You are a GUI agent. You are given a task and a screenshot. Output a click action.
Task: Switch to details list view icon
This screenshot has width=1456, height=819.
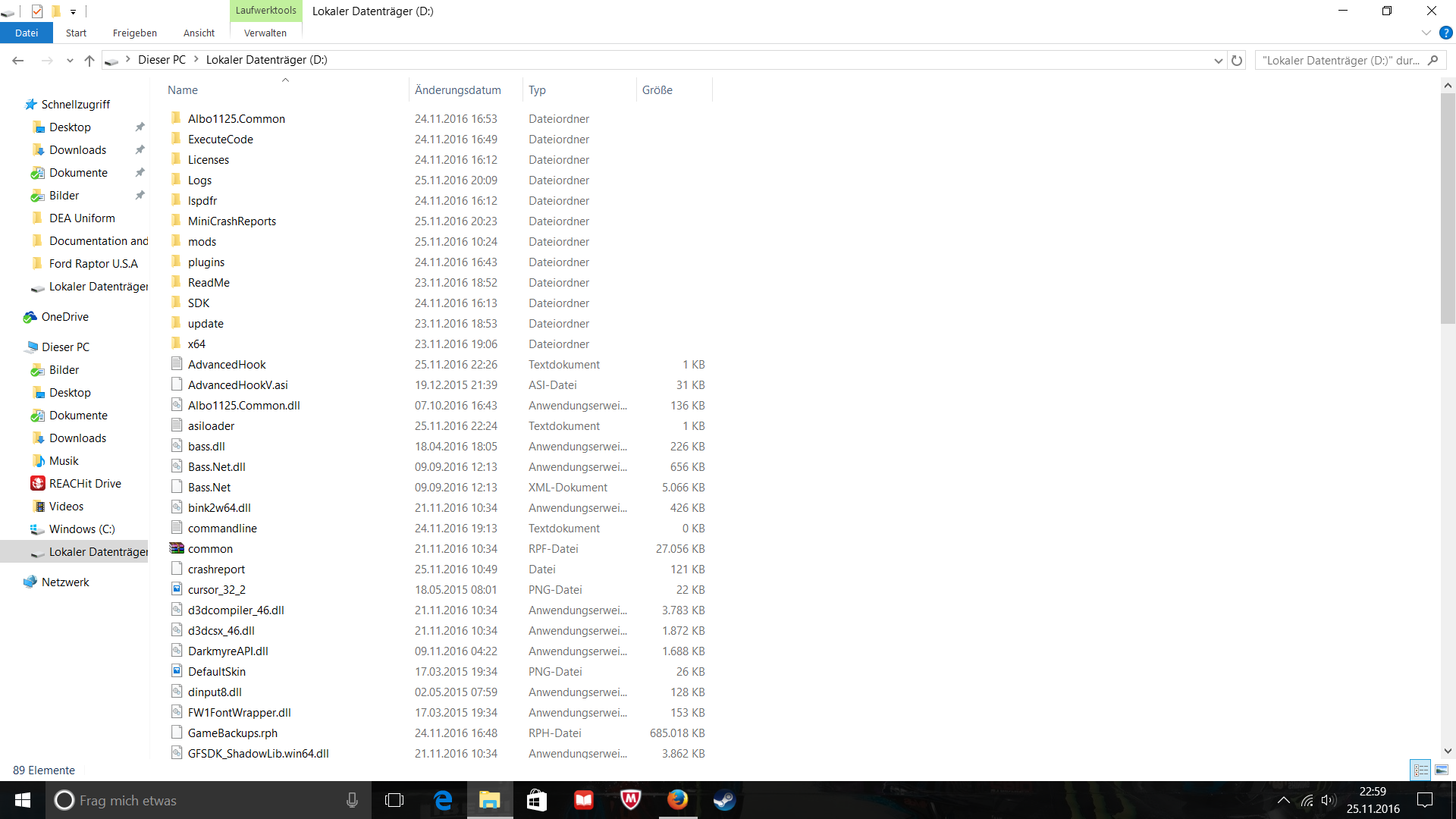(1420, 770)
